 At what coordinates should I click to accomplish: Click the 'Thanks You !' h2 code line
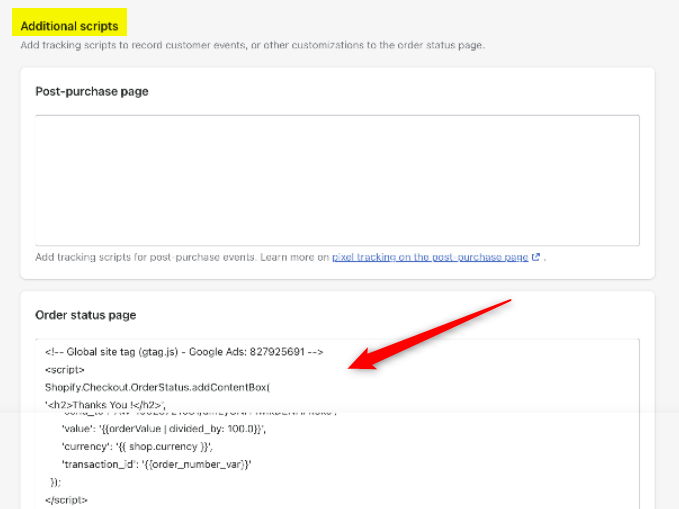click(106, 405)
